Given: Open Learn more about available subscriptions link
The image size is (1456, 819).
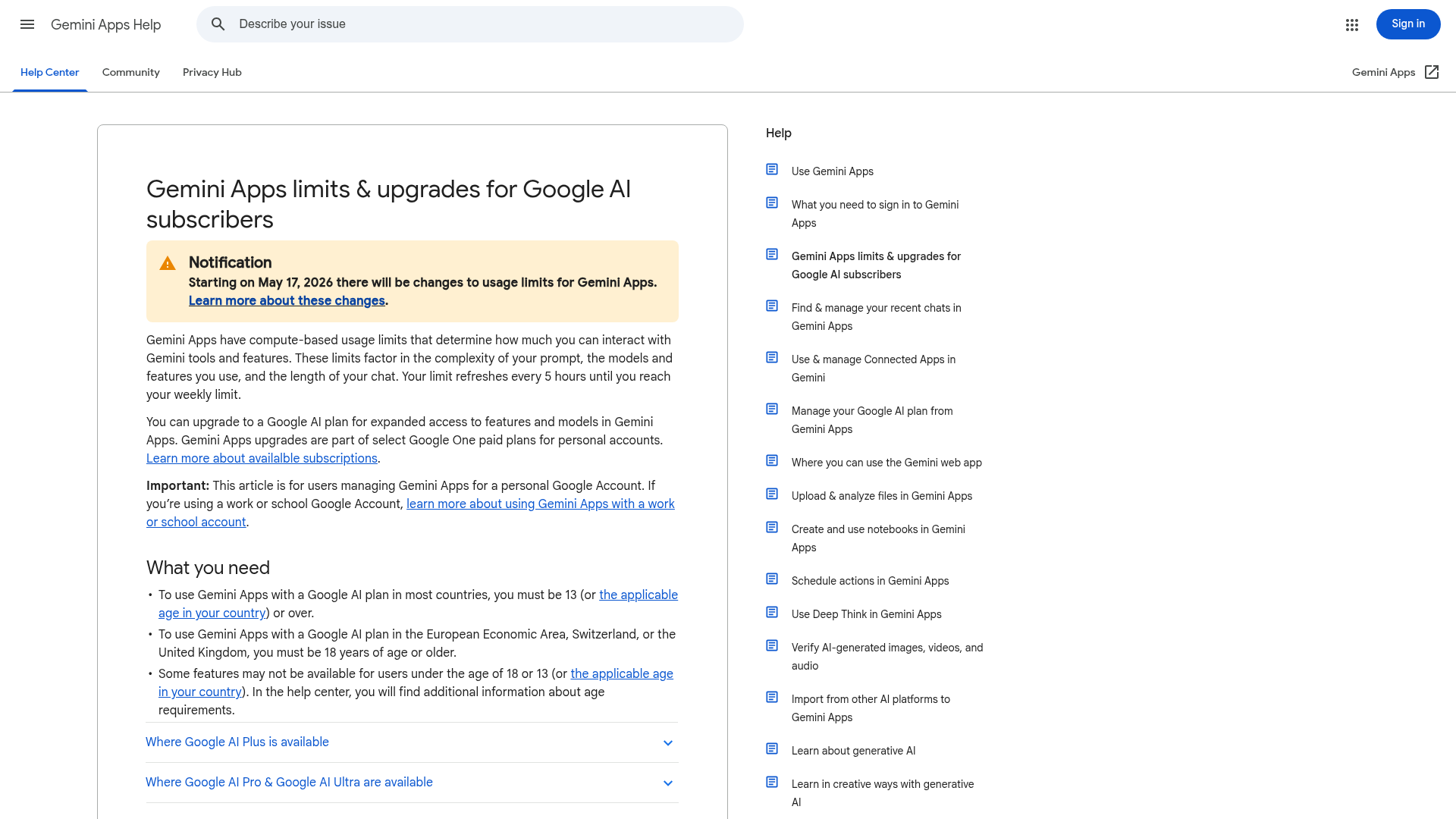Looking at the screenshot, I should pyautogui.click(x=262, y=459).
